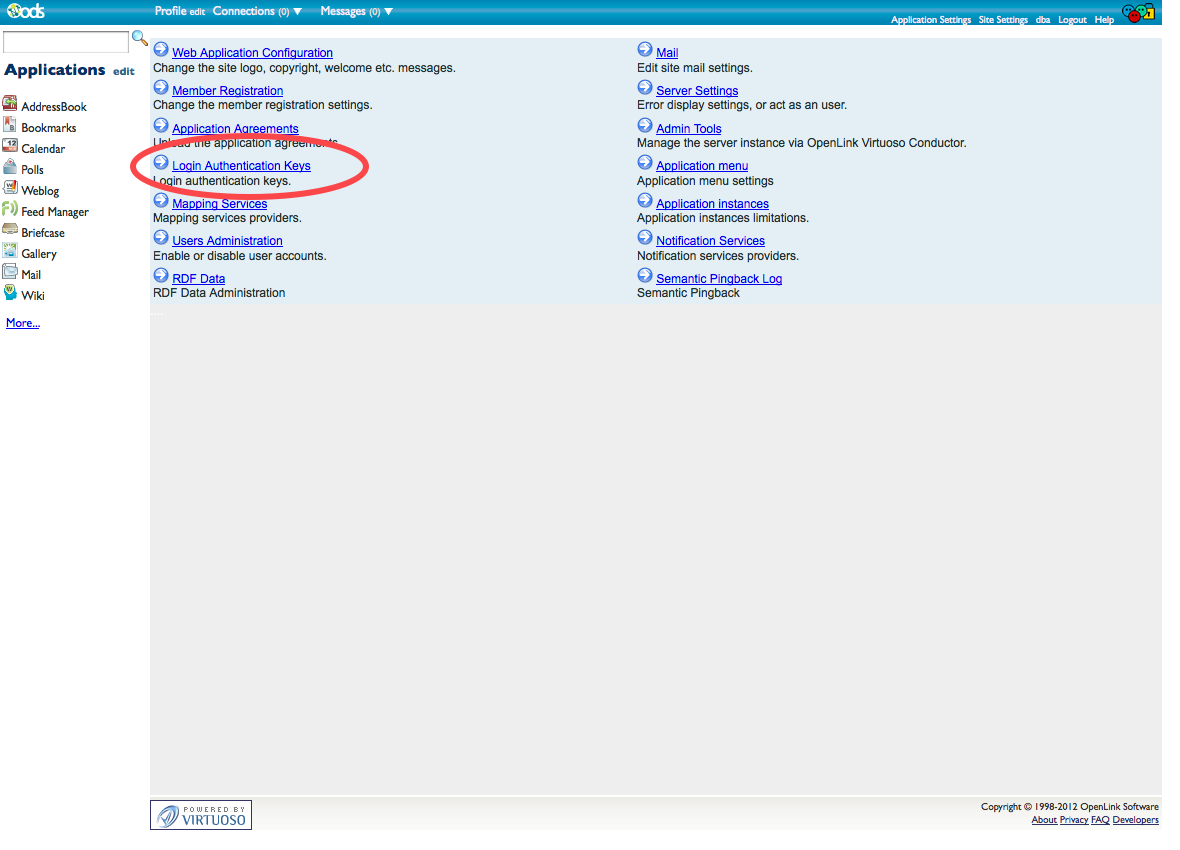Click the ODS logo in header
1180x850 pixels.
pyautogui.click(x=24, y=11)
